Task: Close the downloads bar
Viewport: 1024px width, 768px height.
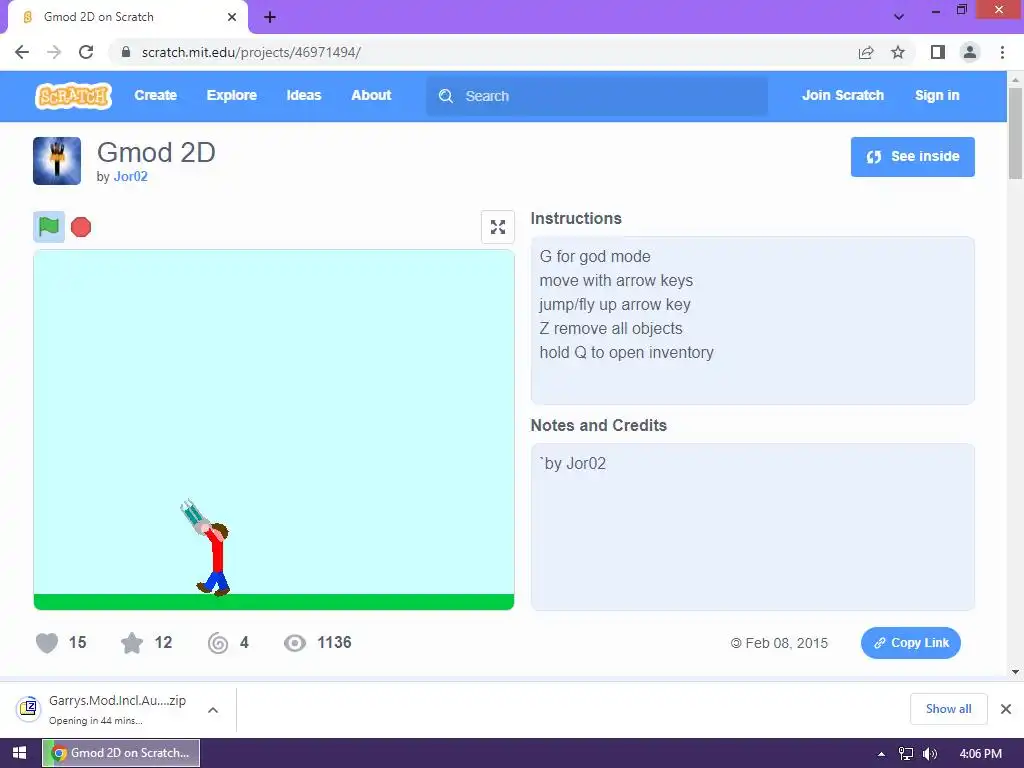Action: pyautogui.click(x=1006, y=709)
